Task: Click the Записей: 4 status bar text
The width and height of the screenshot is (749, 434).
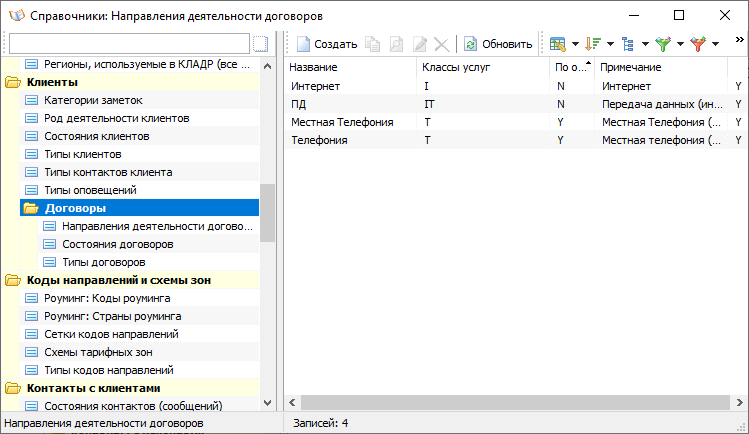Action: pos(321,423)
